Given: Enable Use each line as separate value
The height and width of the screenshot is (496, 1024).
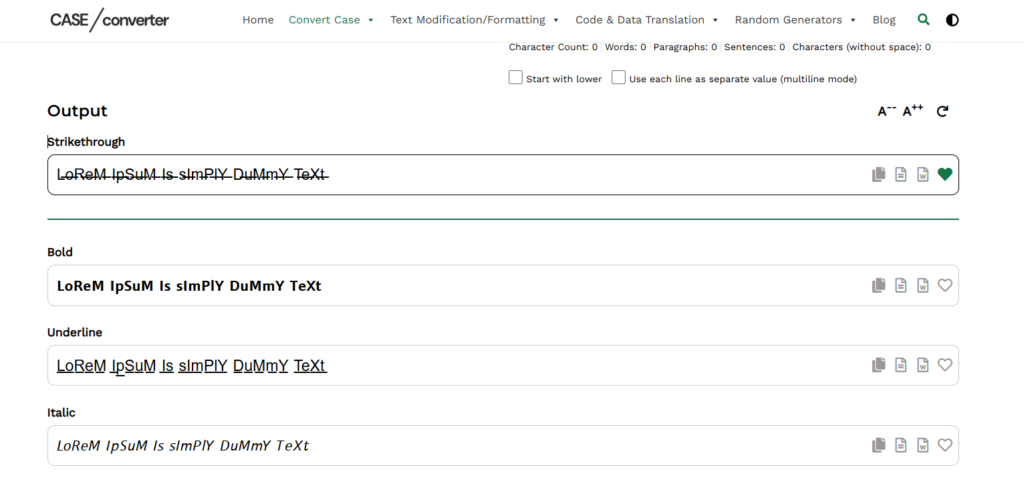Looking at the screenshot, I should (618, 78).
